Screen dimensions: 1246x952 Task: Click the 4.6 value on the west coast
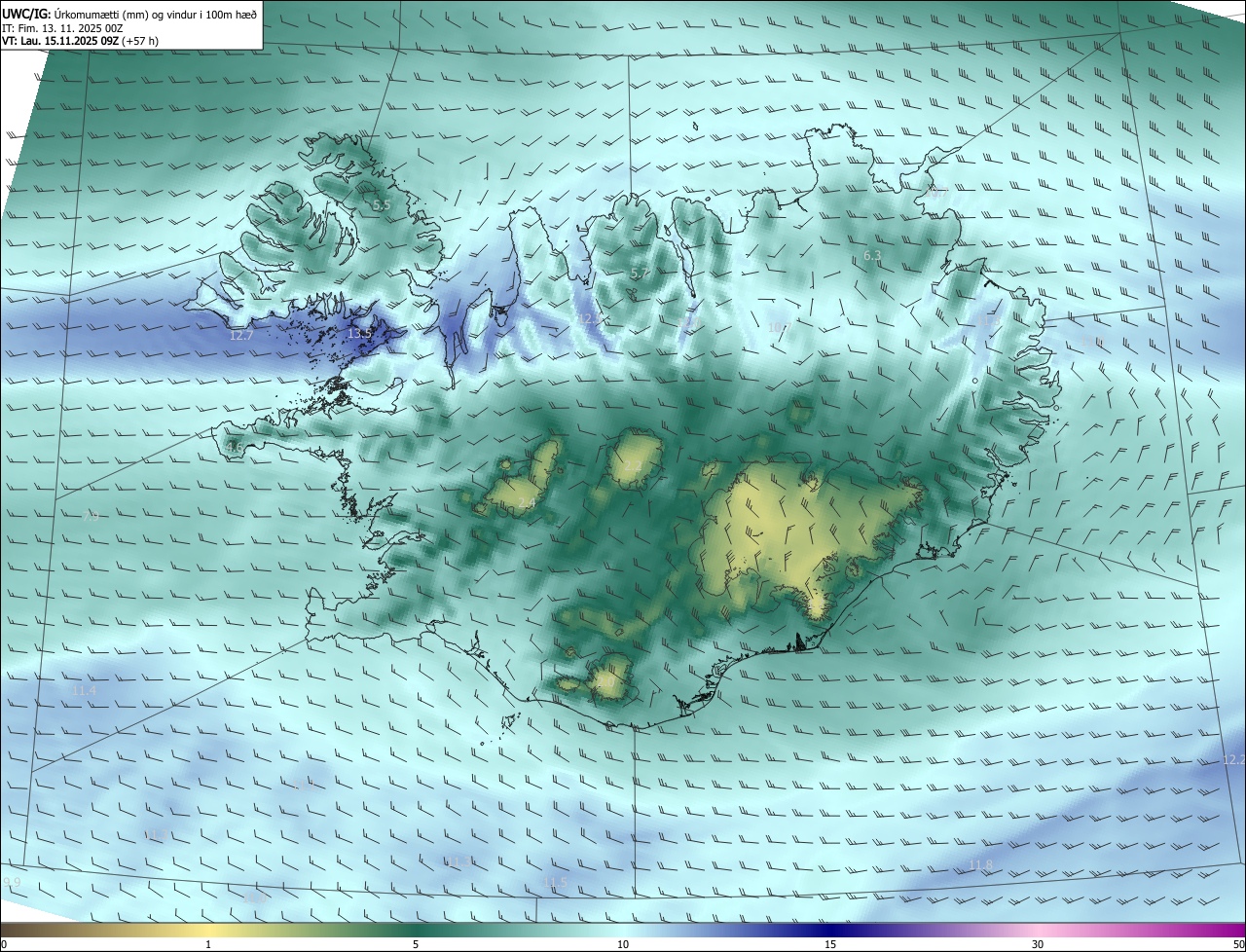point(235,447)
